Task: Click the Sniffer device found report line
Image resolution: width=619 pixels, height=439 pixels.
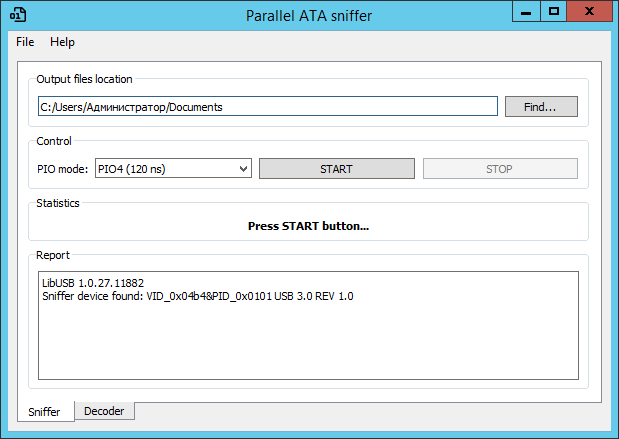Action: (198, 296)
